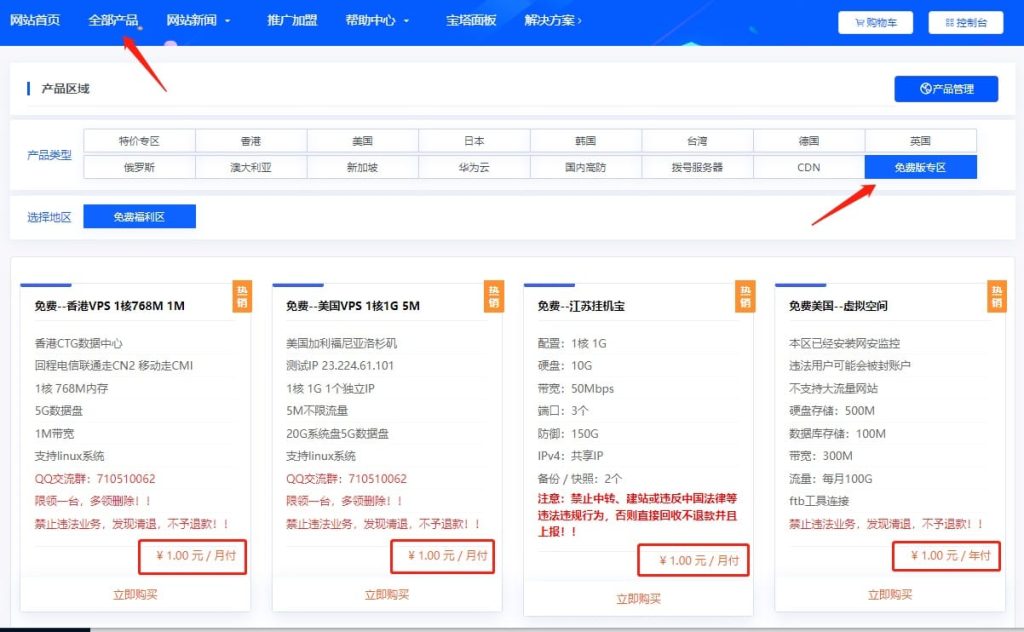1024x632 pixels.
Task: Click the 热销 badge on 香港VPS card
Action: pos(242,296)
